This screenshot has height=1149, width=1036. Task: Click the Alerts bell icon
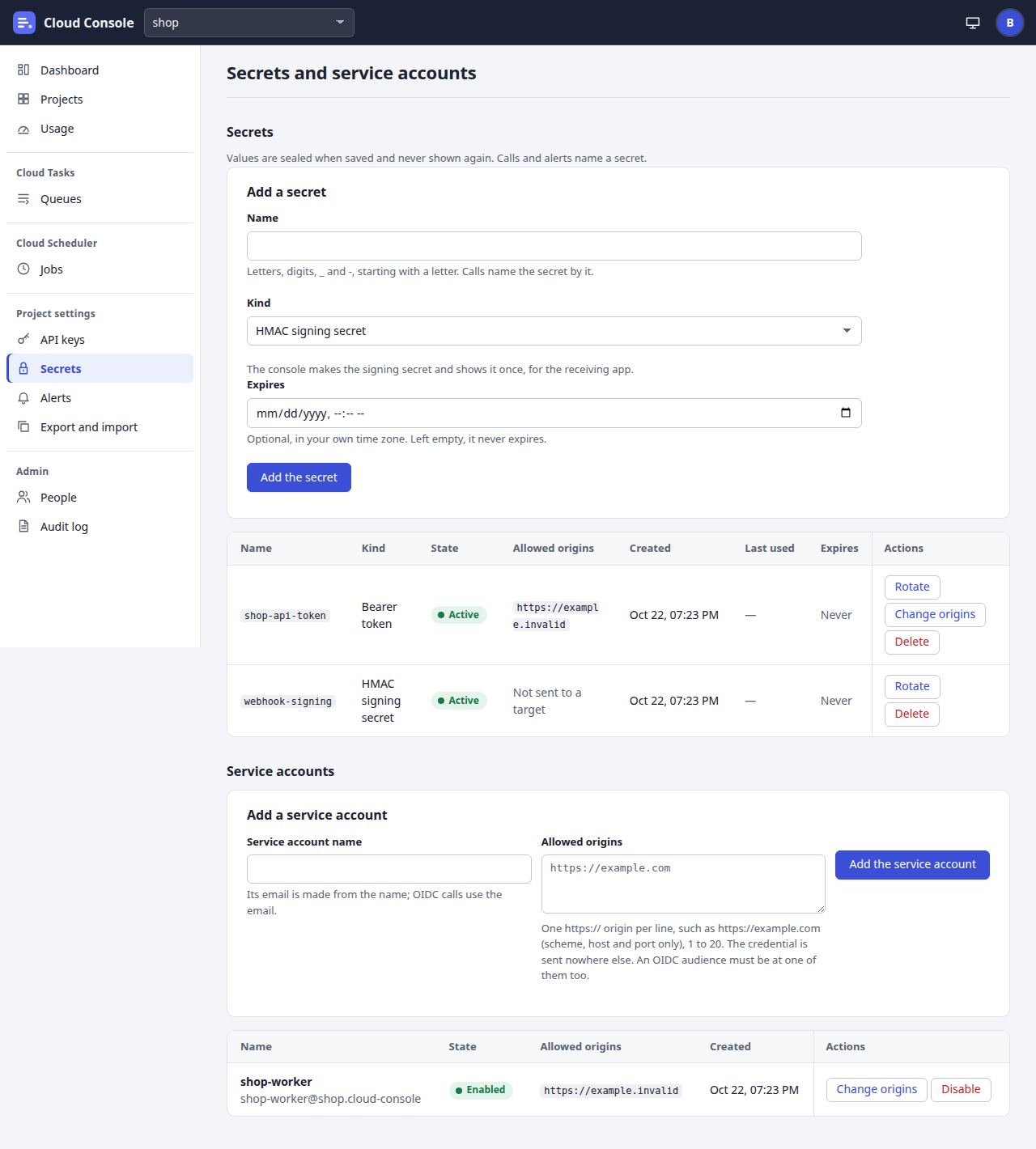23,398
